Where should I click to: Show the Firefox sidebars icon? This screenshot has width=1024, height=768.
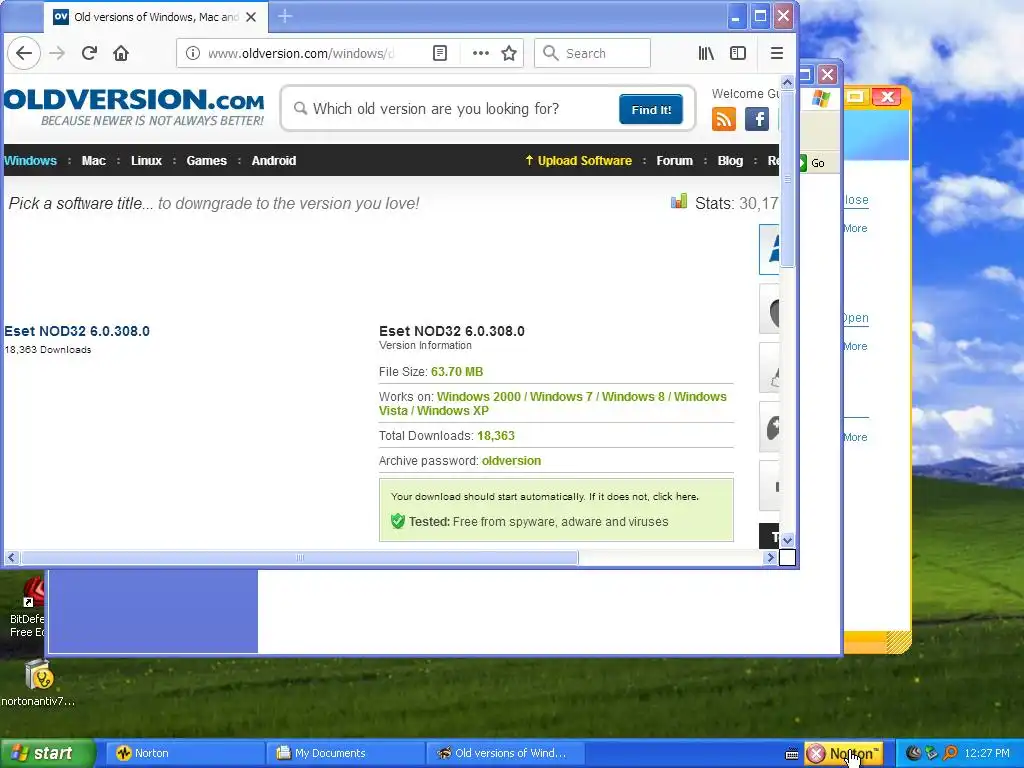pyautogui.click(x=738, y=53)
